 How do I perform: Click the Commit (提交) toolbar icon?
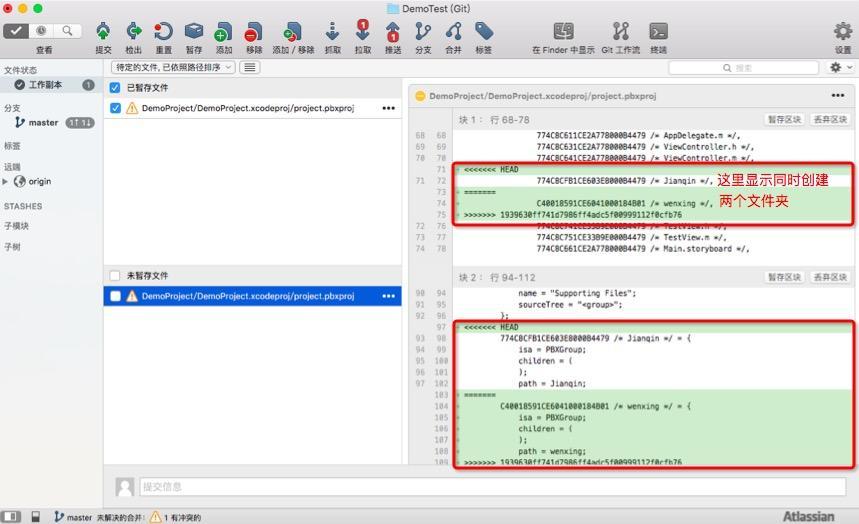103,32
